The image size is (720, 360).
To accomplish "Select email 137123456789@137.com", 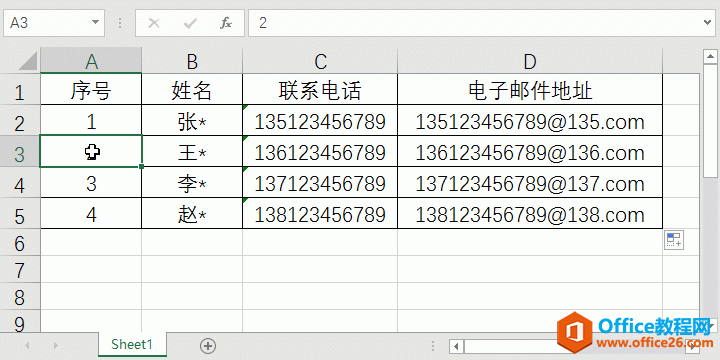I will [x=530, y=183].
